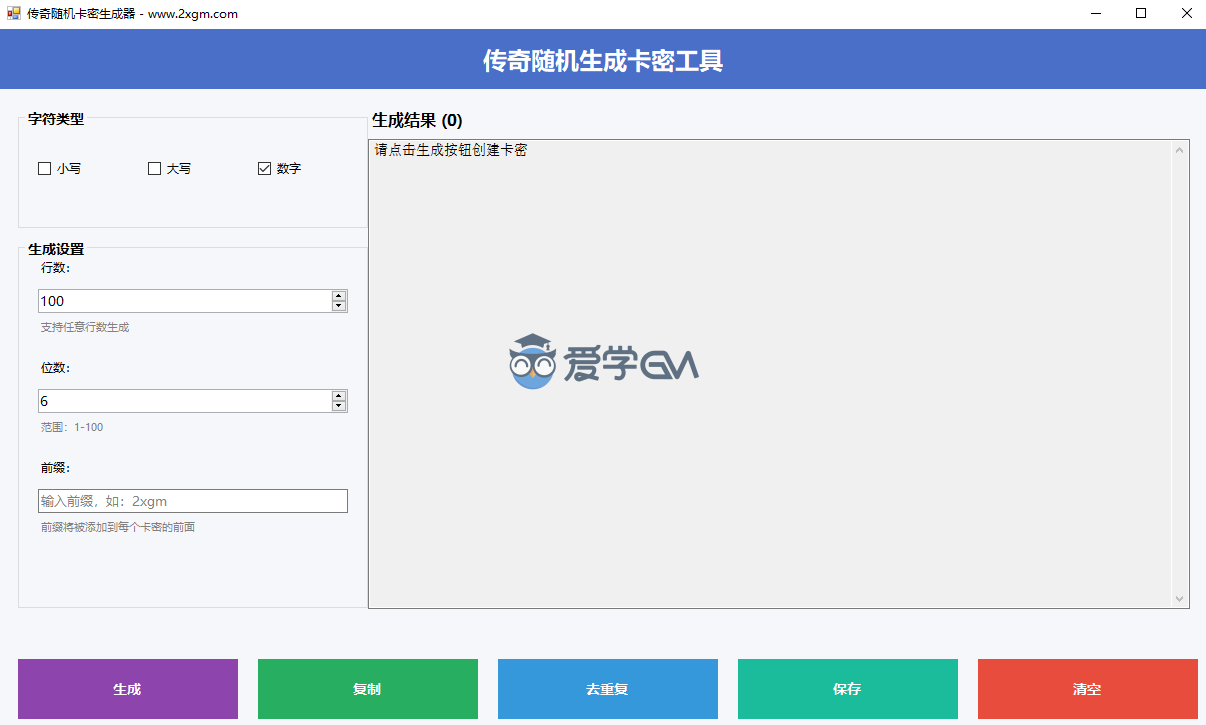
Task: Uncheck the 数字 digits checkbox
Action: tap(264, 169)
